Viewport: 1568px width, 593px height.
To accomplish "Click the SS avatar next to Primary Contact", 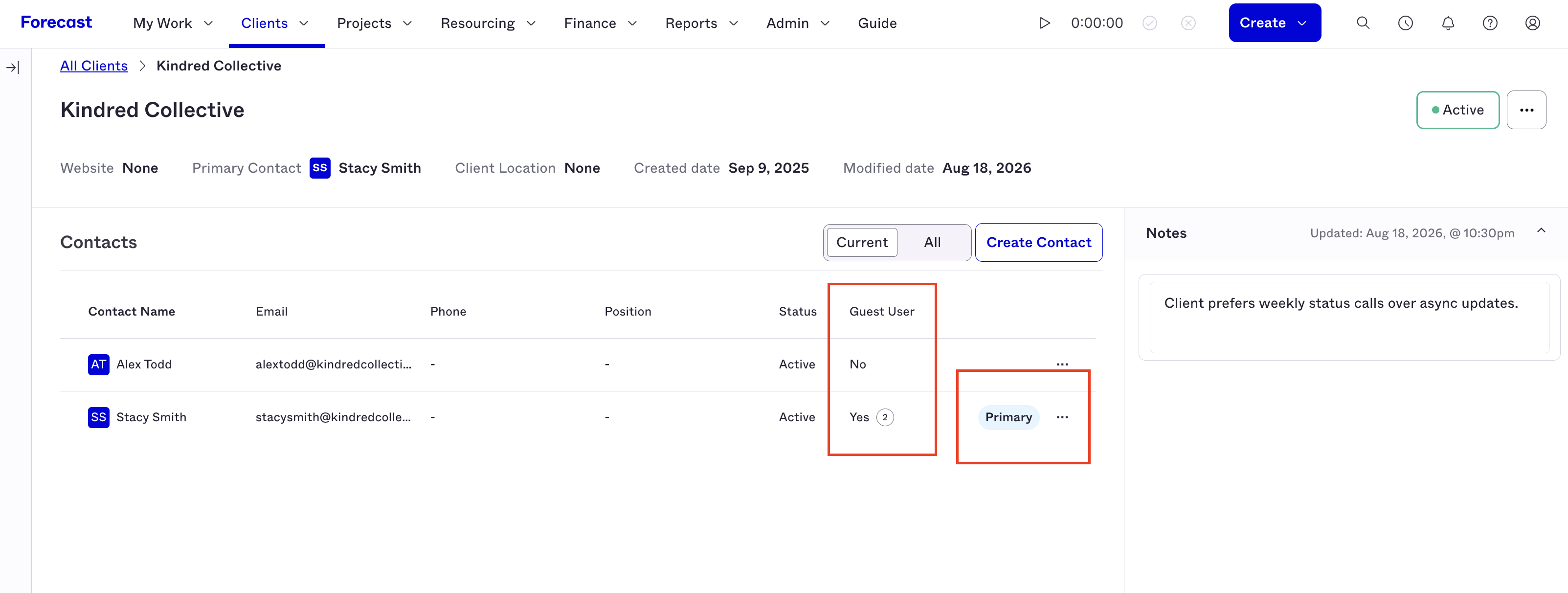I will [320, 168].
